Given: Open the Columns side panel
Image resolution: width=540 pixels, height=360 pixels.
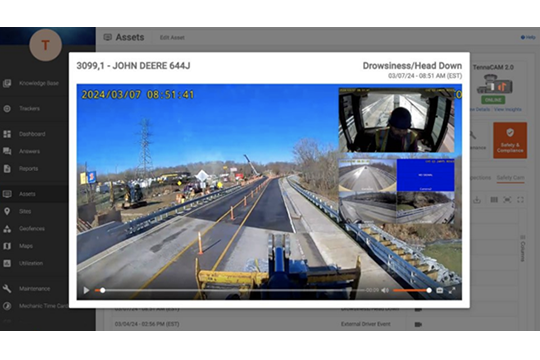Looking at the screenshot, I should 523,248.
